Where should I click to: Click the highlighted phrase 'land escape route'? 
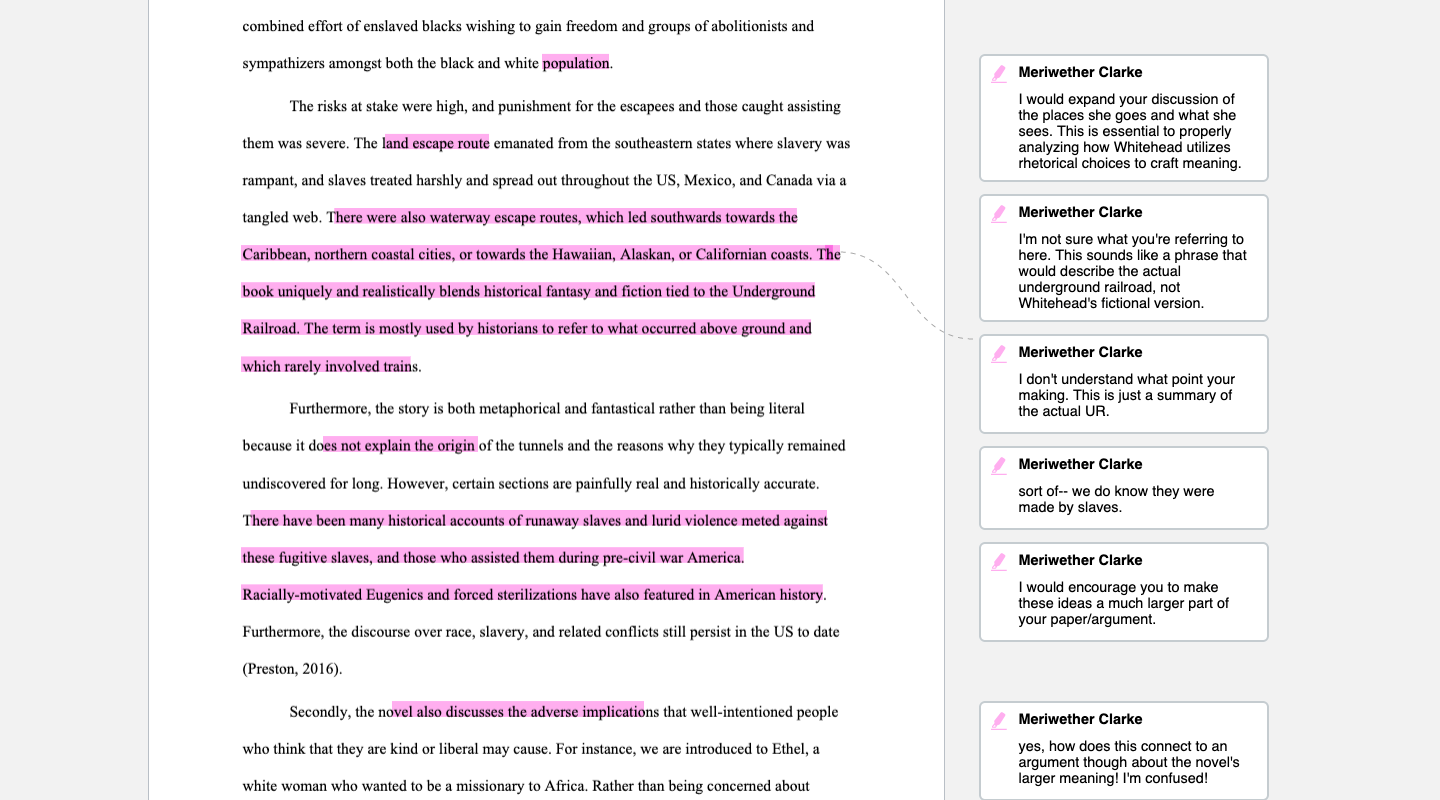pos(437,143)
